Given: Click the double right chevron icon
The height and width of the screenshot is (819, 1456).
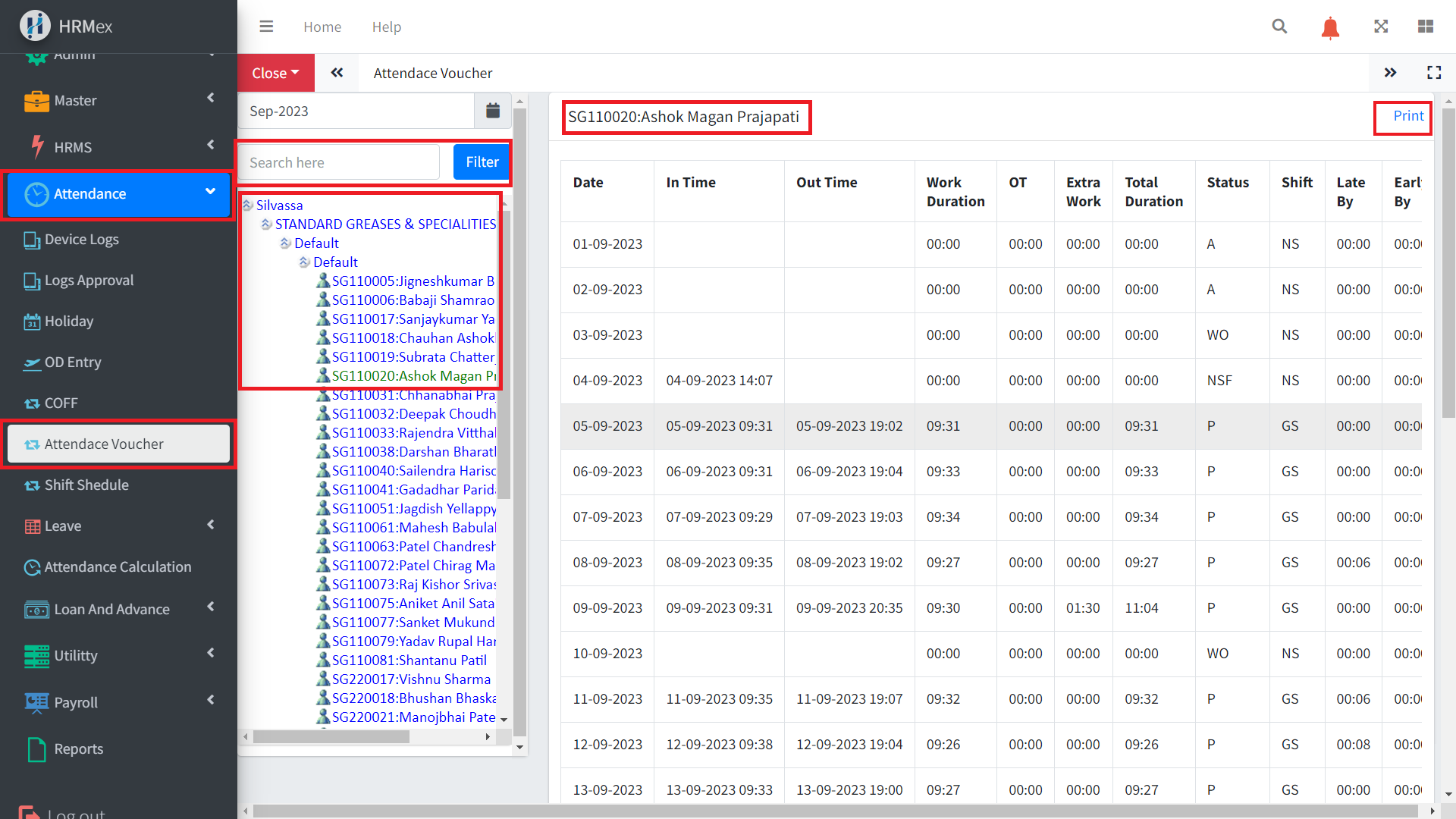Looking at the screenshot, I should tap(1390, 73).
